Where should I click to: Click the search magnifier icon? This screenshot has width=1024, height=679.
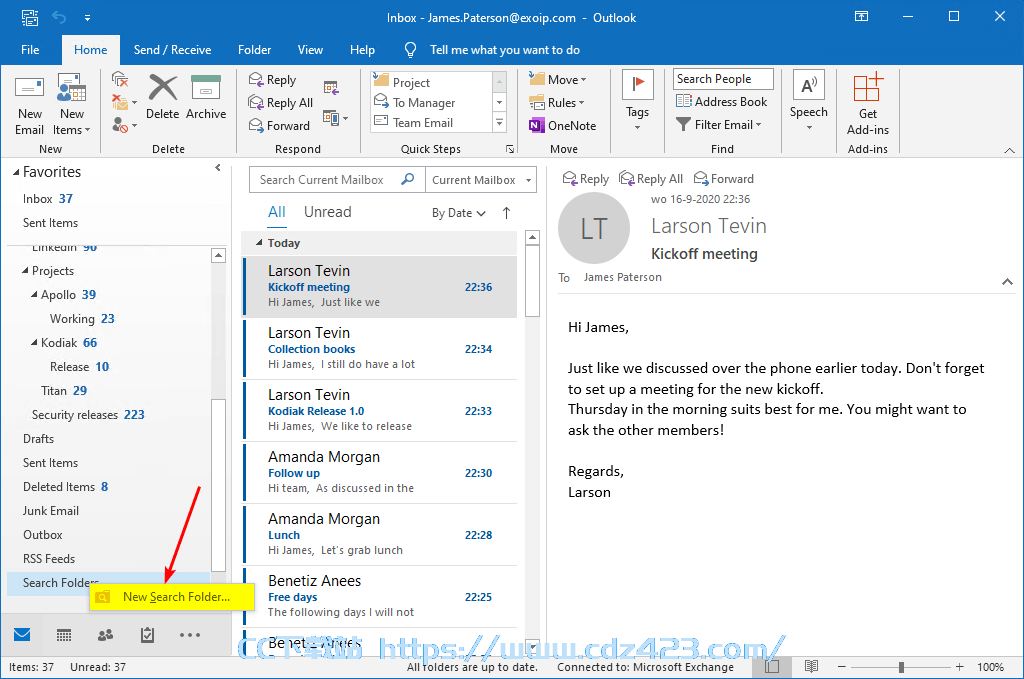[x=408, y=179]
